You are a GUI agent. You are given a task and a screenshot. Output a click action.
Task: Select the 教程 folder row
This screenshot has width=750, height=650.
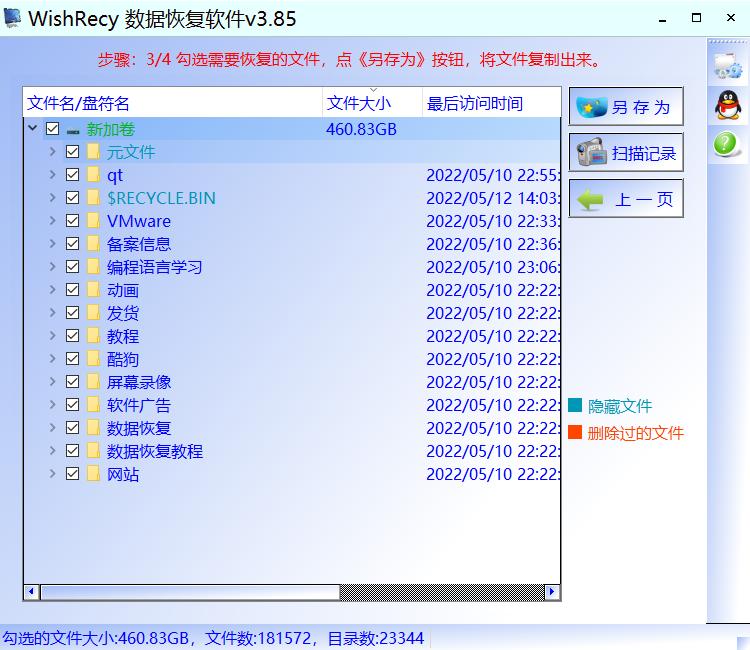[292, 336]
